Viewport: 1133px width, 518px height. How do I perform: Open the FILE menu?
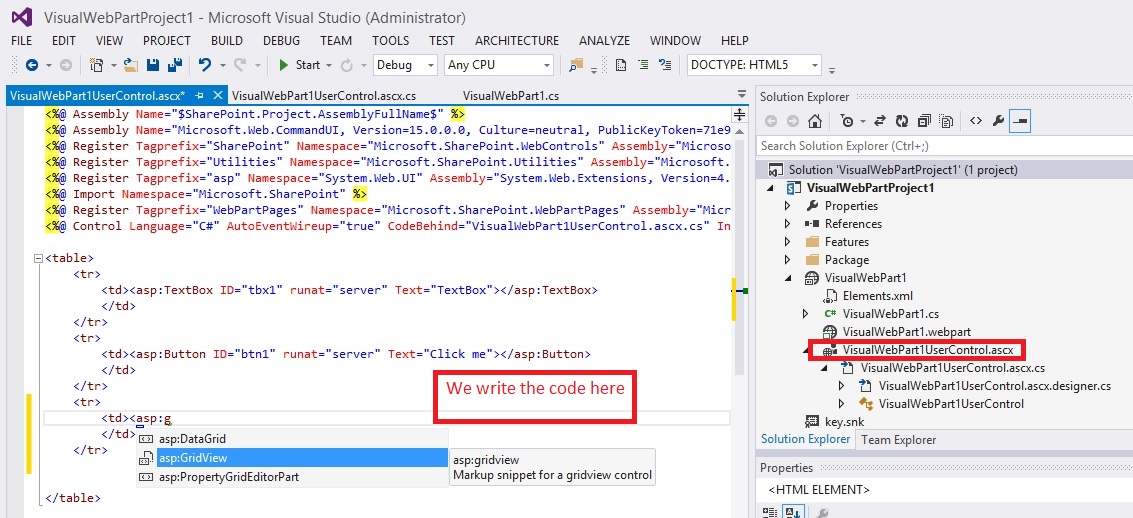coord(22,41)
